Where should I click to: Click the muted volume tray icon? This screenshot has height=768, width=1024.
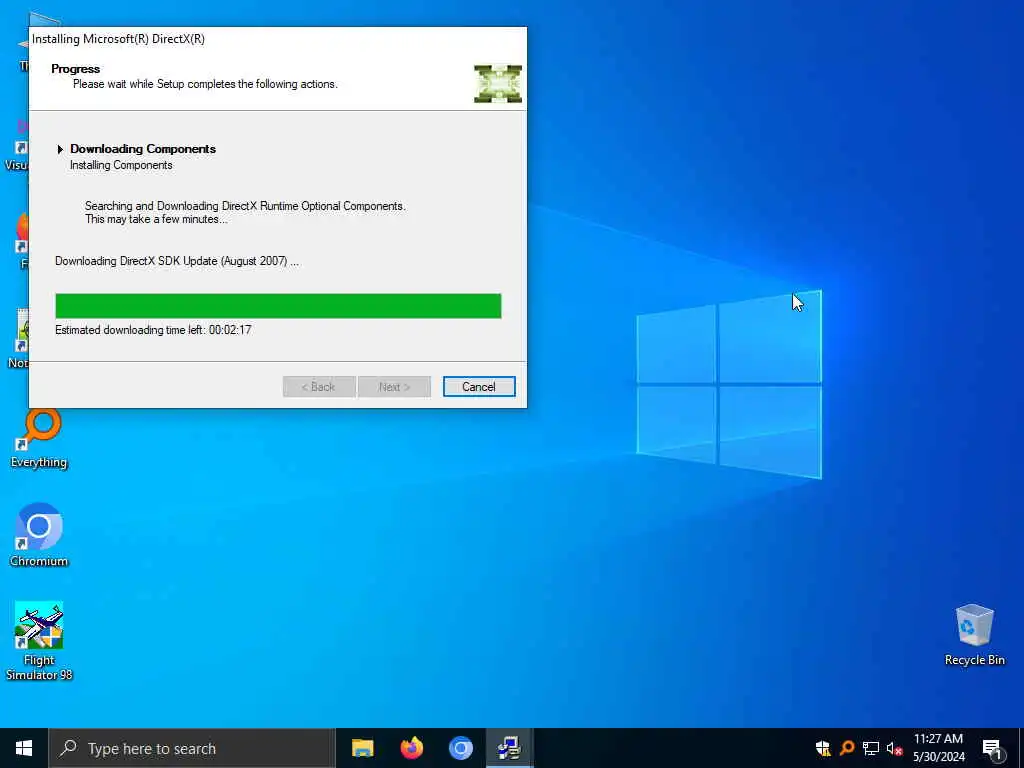click(x=894, y=748)
